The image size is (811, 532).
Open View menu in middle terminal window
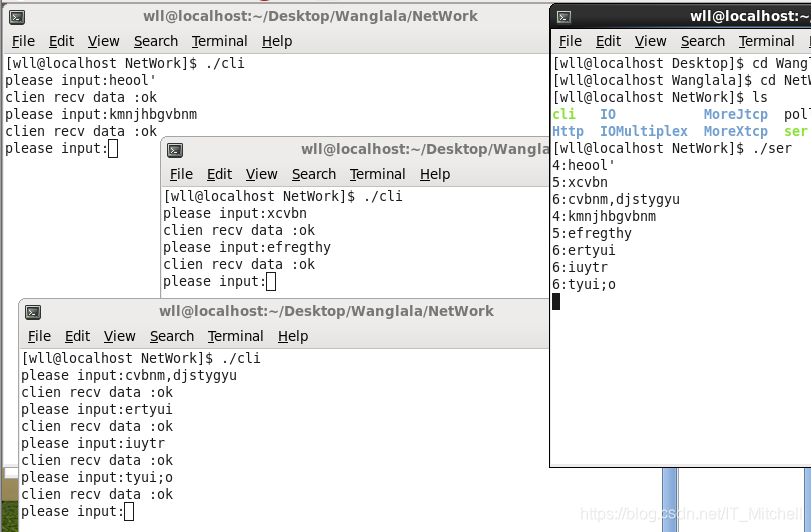pyautogui.click(x=261, y=174)
